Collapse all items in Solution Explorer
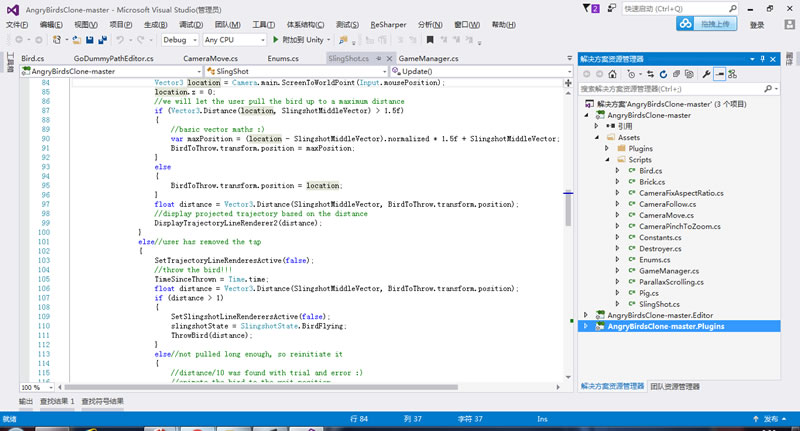 (x=676, y=74)
